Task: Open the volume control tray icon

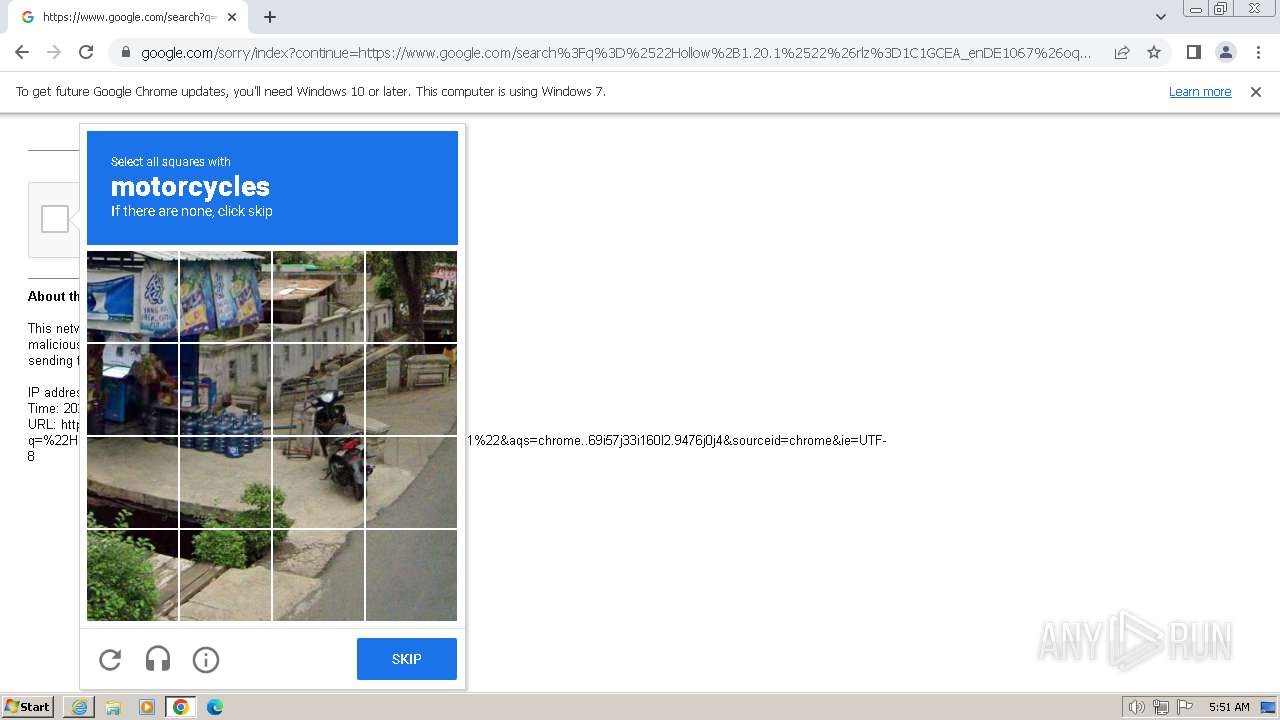Action: (1136, 707)
